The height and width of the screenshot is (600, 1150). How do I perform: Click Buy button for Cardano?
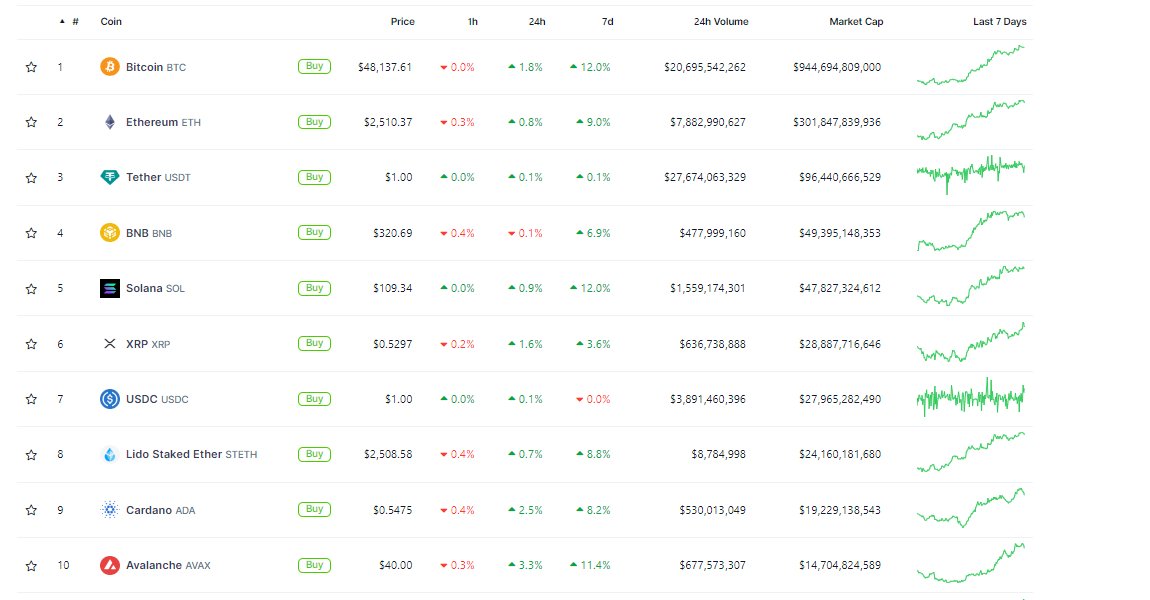pos(314,509)
